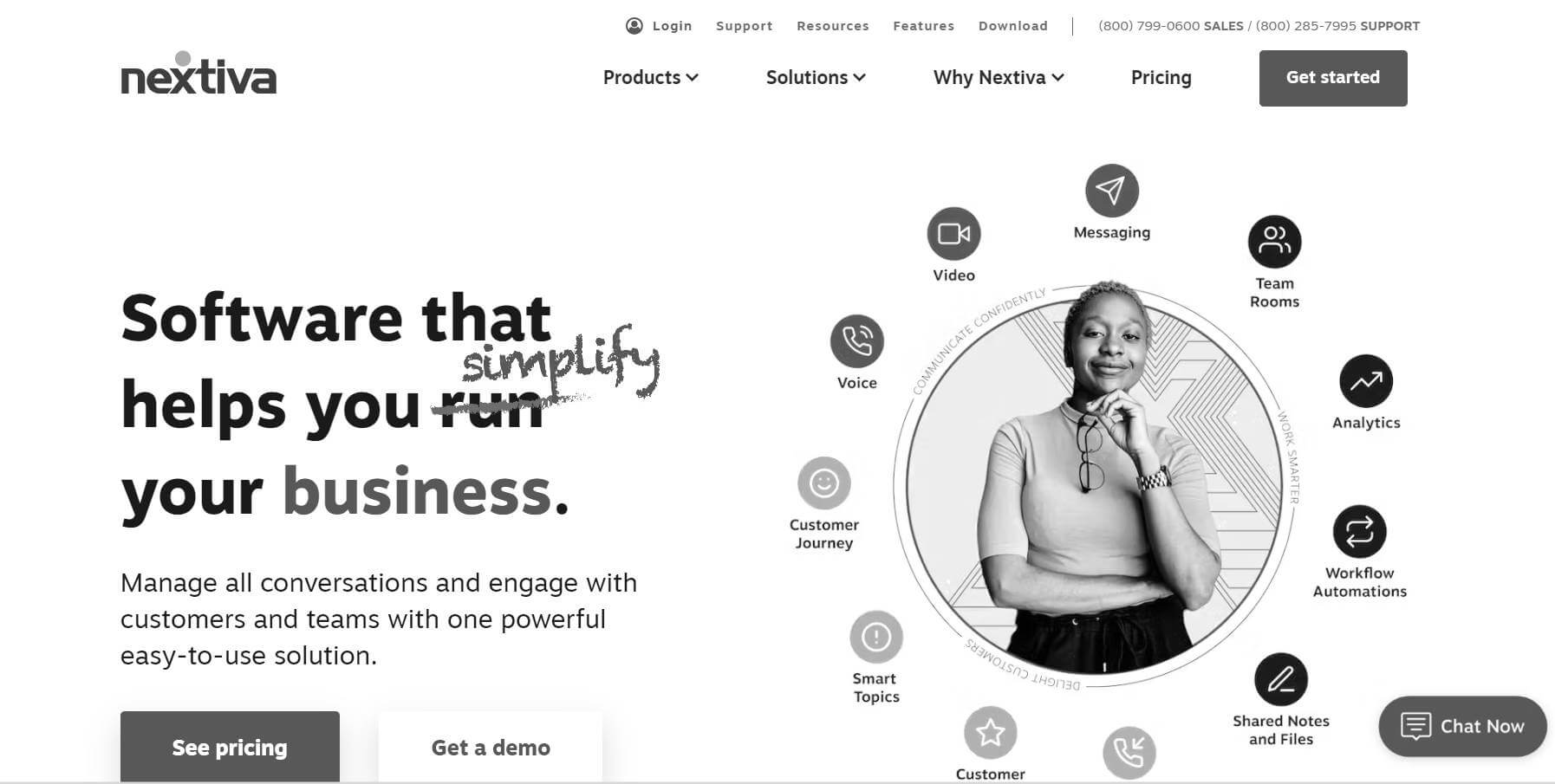
Task: Click the Workflow Automations icon
Action: pyautogui.click(x=1359, y=531)
